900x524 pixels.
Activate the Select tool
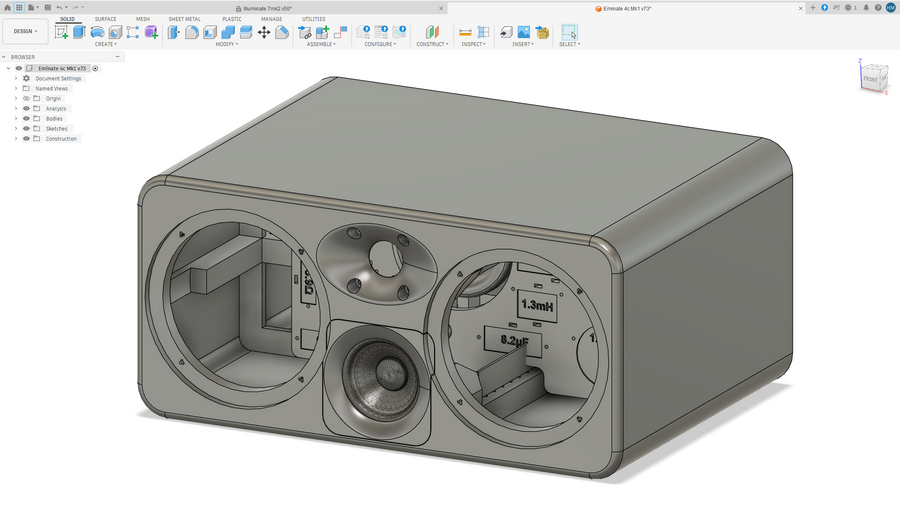click(569, 32)
